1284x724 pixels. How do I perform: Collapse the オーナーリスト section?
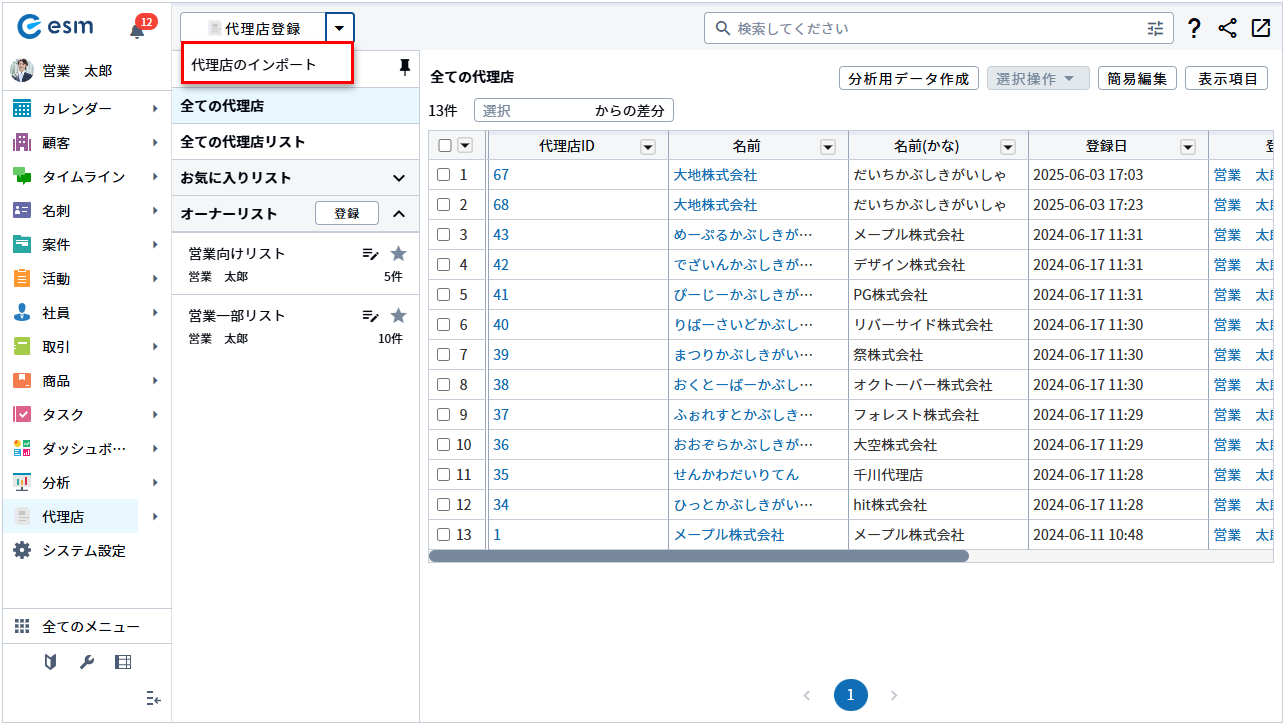click(x=399, y=214)
